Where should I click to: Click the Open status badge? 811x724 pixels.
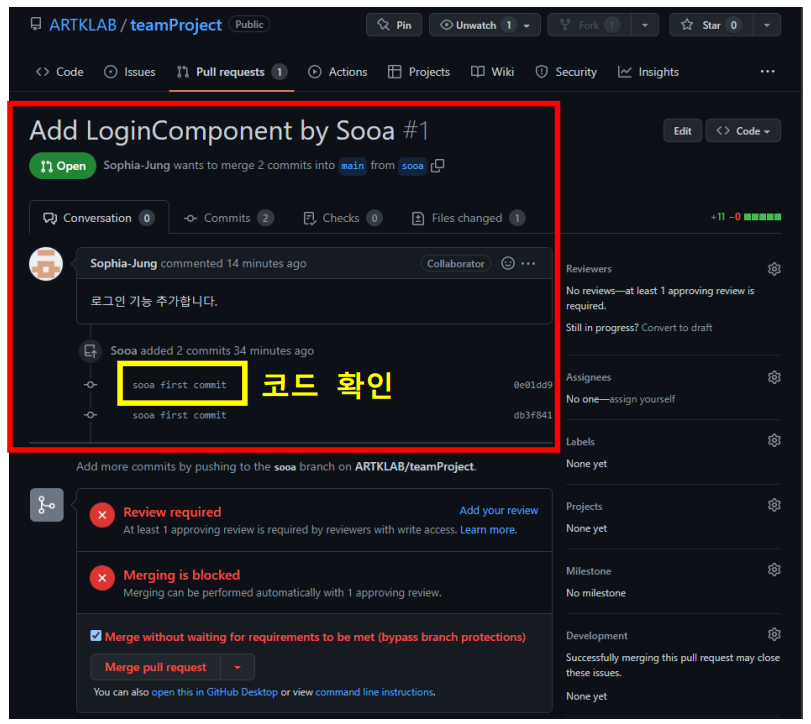63,166
